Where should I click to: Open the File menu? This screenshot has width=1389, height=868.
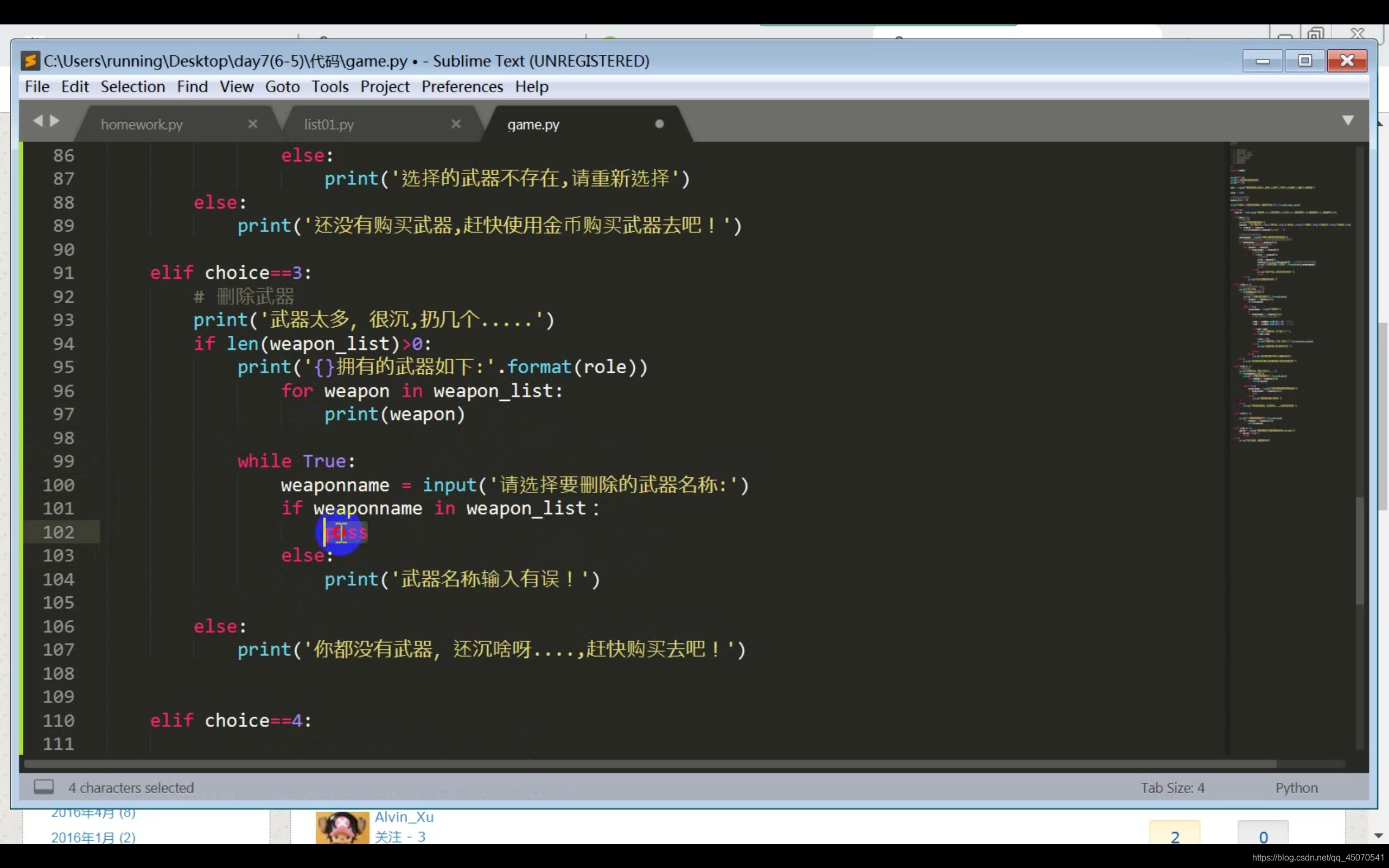coord(37,87)
